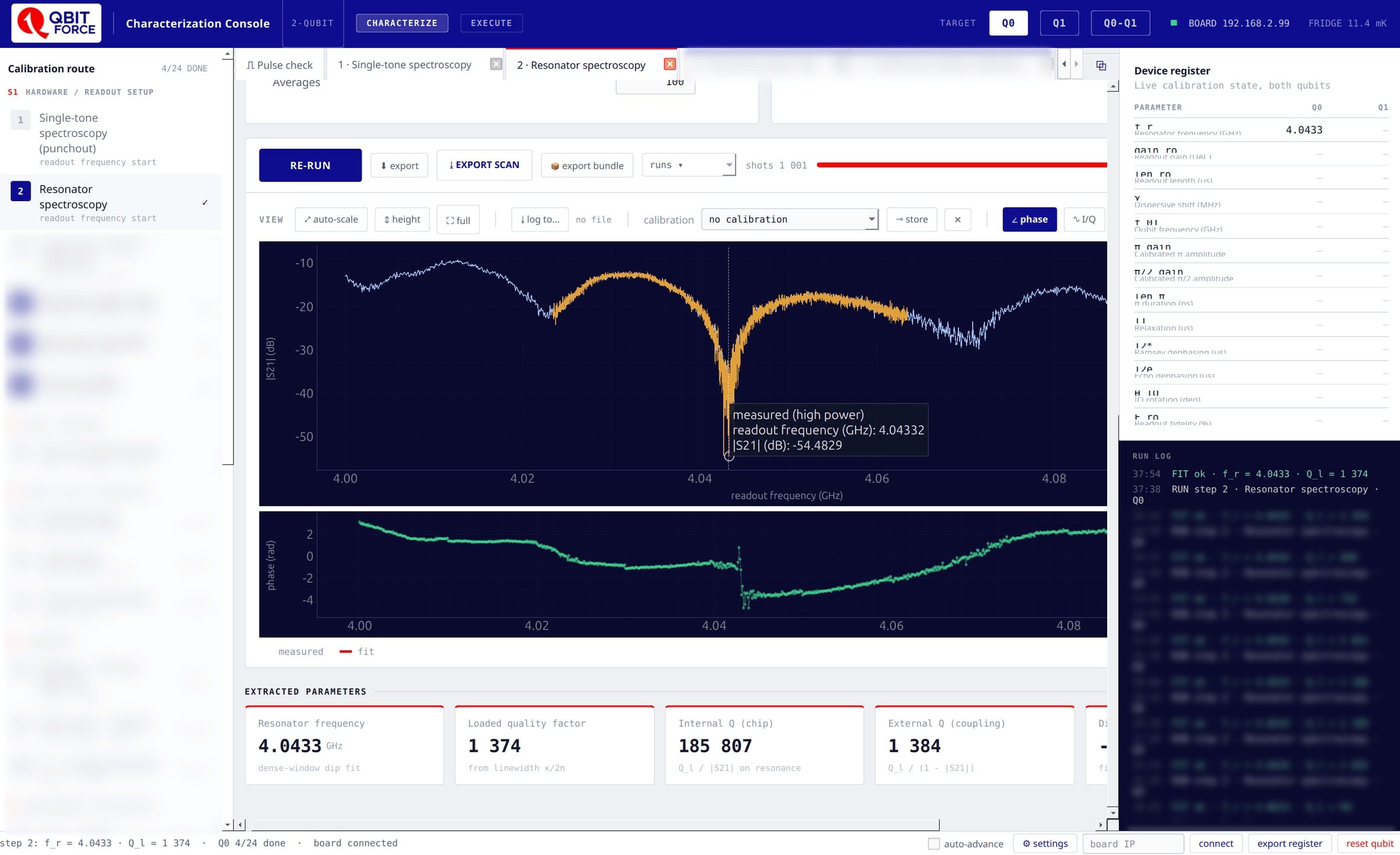Toggle the phase plot view
The width and height of the screenshot is (1400, 855).
pyautogui.click(x=1030, y=220)
